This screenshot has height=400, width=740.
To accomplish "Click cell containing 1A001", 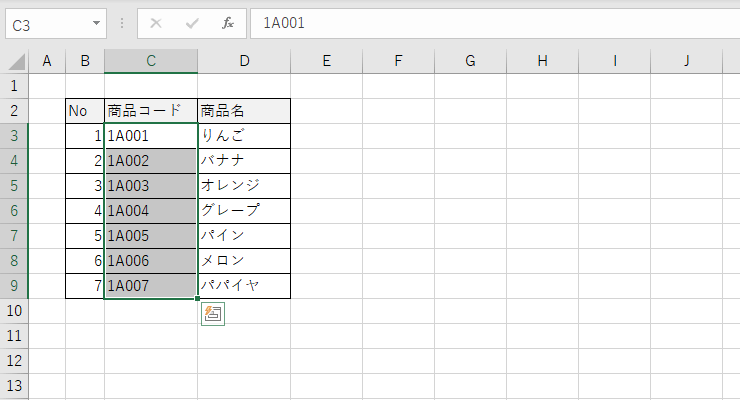I will tap(151, 136).
